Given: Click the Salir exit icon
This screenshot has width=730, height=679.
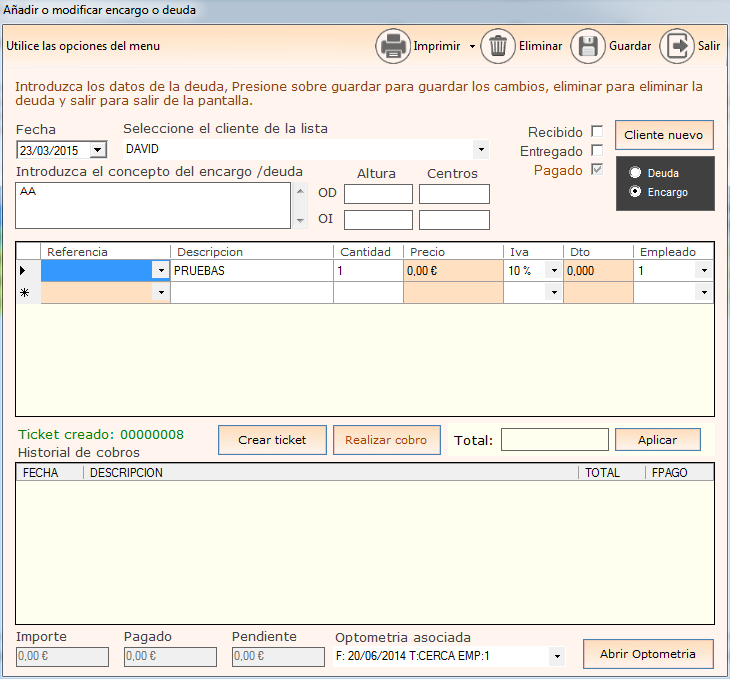Looking at the screenshot, I should [x=677, y=46].
